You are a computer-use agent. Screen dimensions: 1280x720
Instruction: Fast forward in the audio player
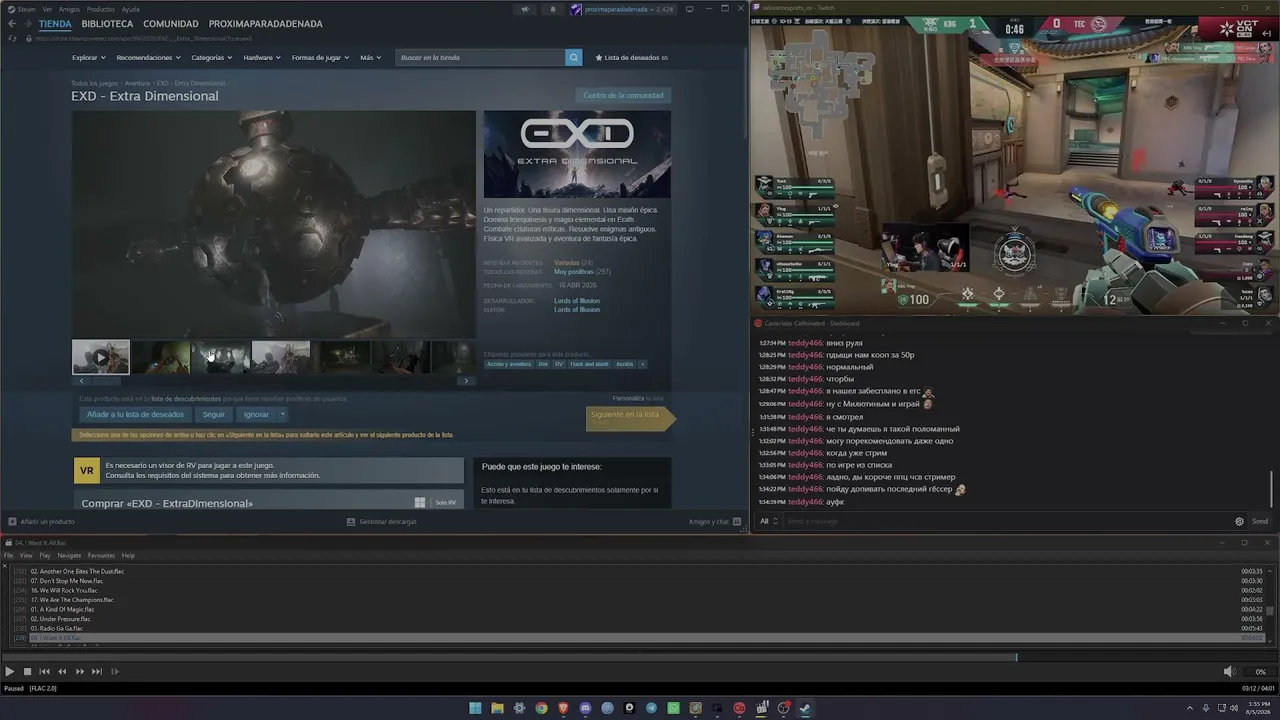click(80, 672)
